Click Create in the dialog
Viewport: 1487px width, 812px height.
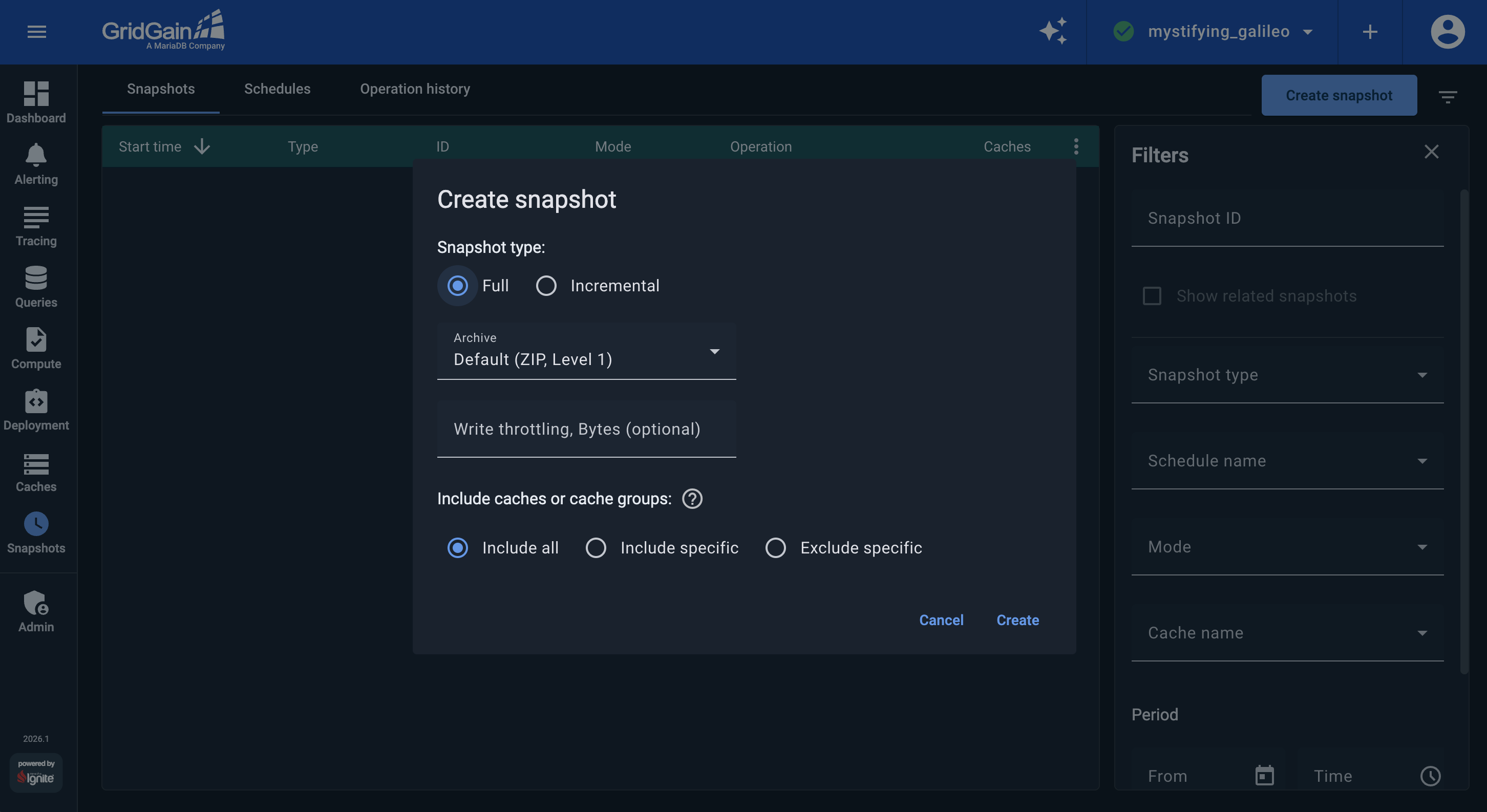pos(1017,621)
